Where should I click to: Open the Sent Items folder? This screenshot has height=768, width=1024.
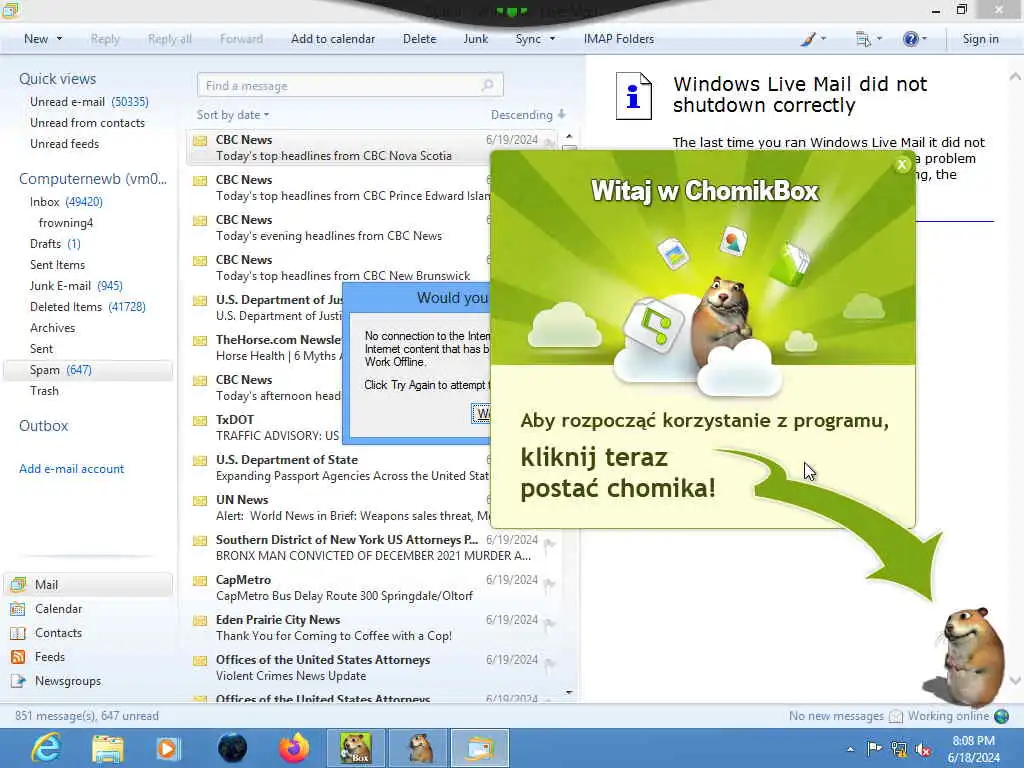coord(57,264)
